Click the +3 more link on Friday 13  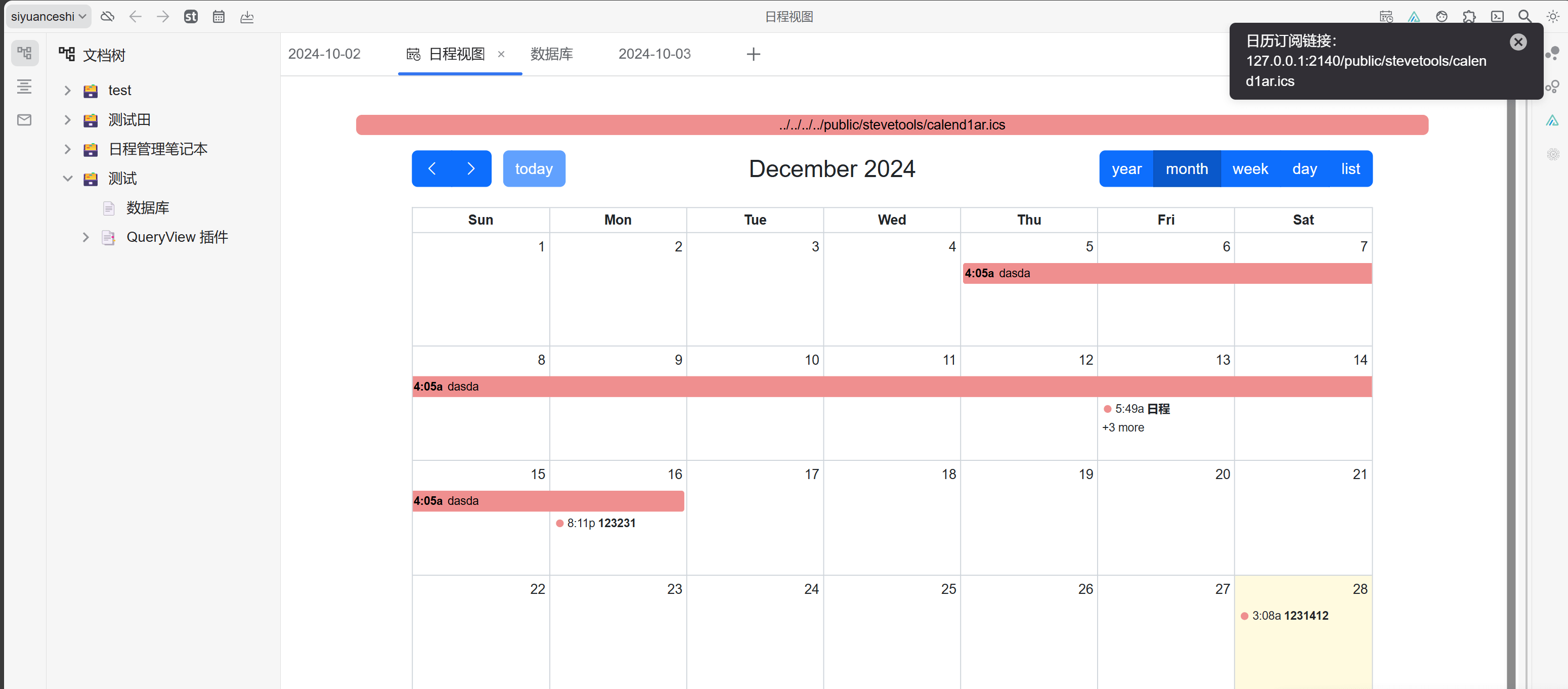pyautogui.click(x=1122, y=427)
